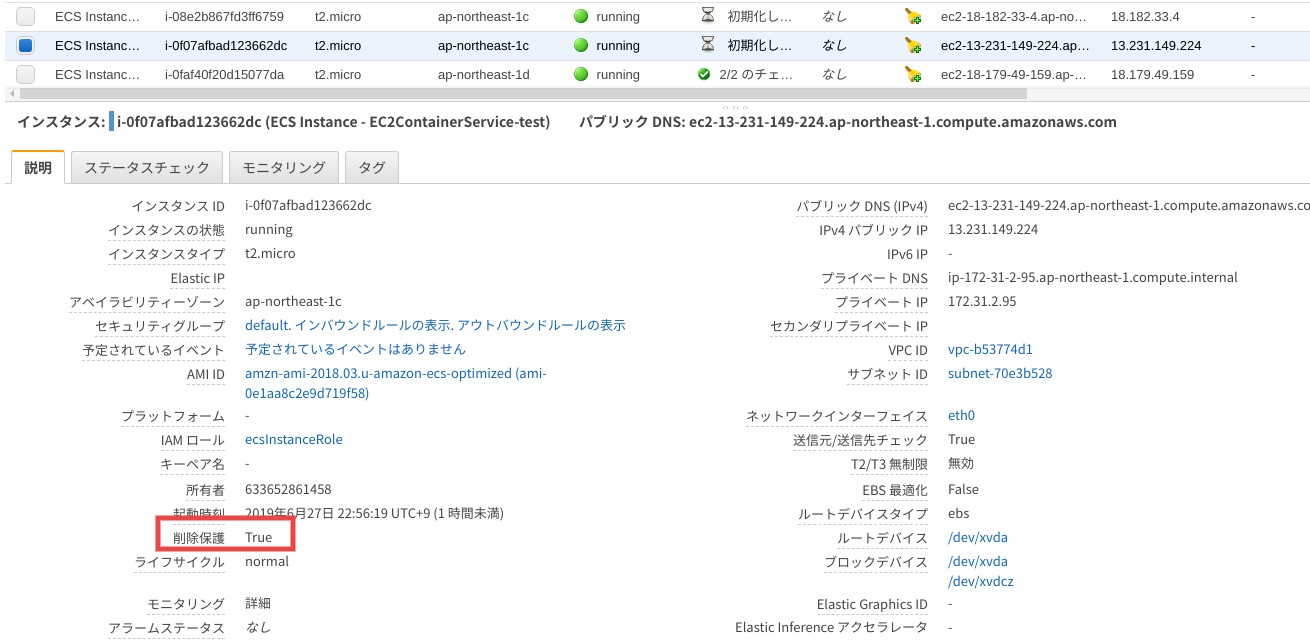Click the eth0 network interface link
Screen dimensions: 1310x640
click(x=961, y=416)
